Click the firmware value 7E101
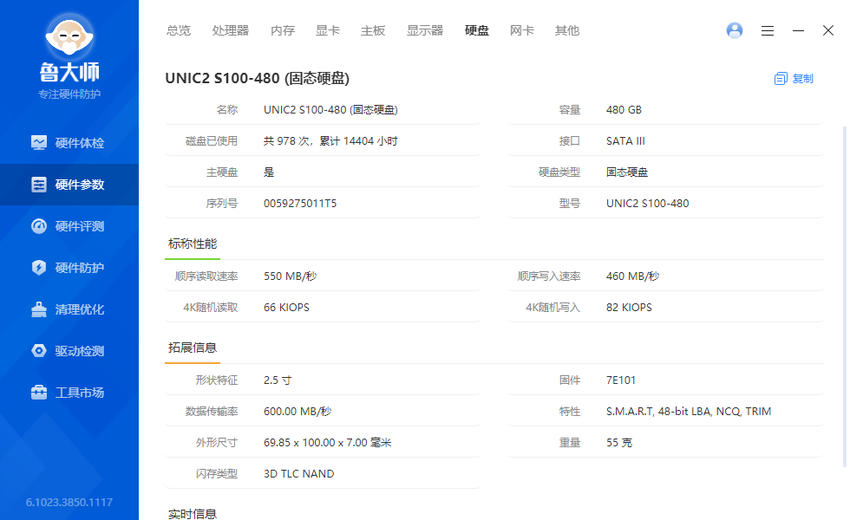The image size is (850, 520). coord(621,380)
